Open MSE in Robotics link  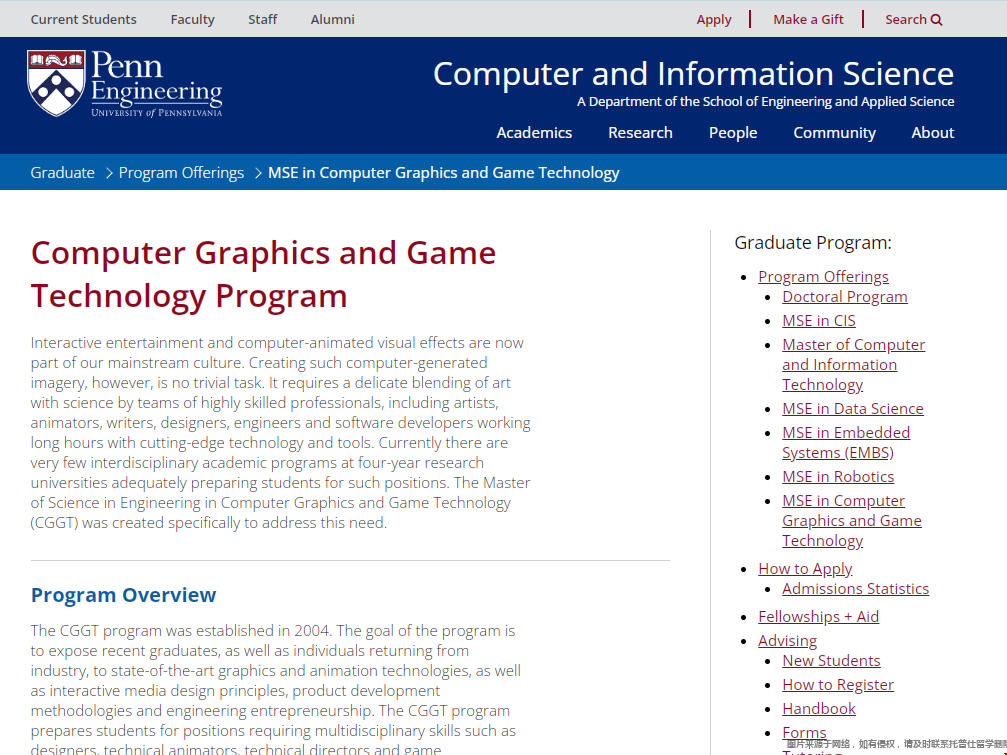click(838, 477)
